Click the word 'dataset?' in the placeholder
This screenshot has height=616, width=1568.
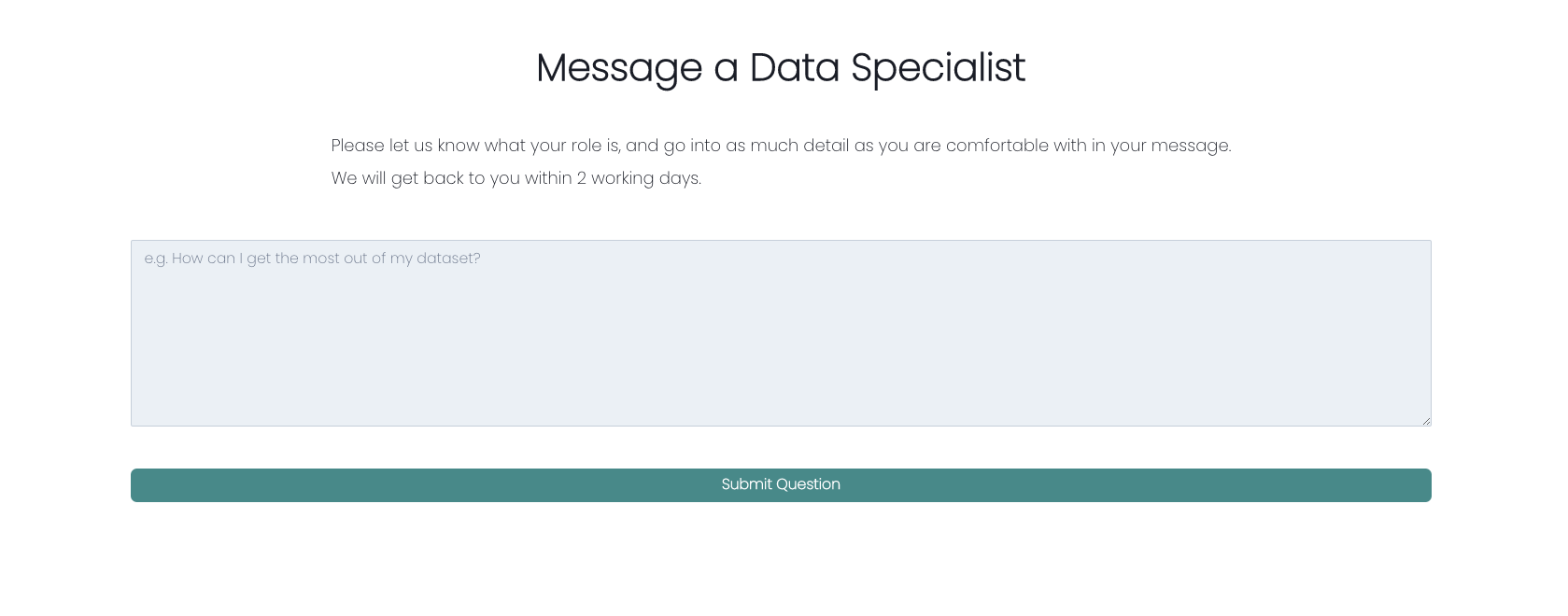448,259
